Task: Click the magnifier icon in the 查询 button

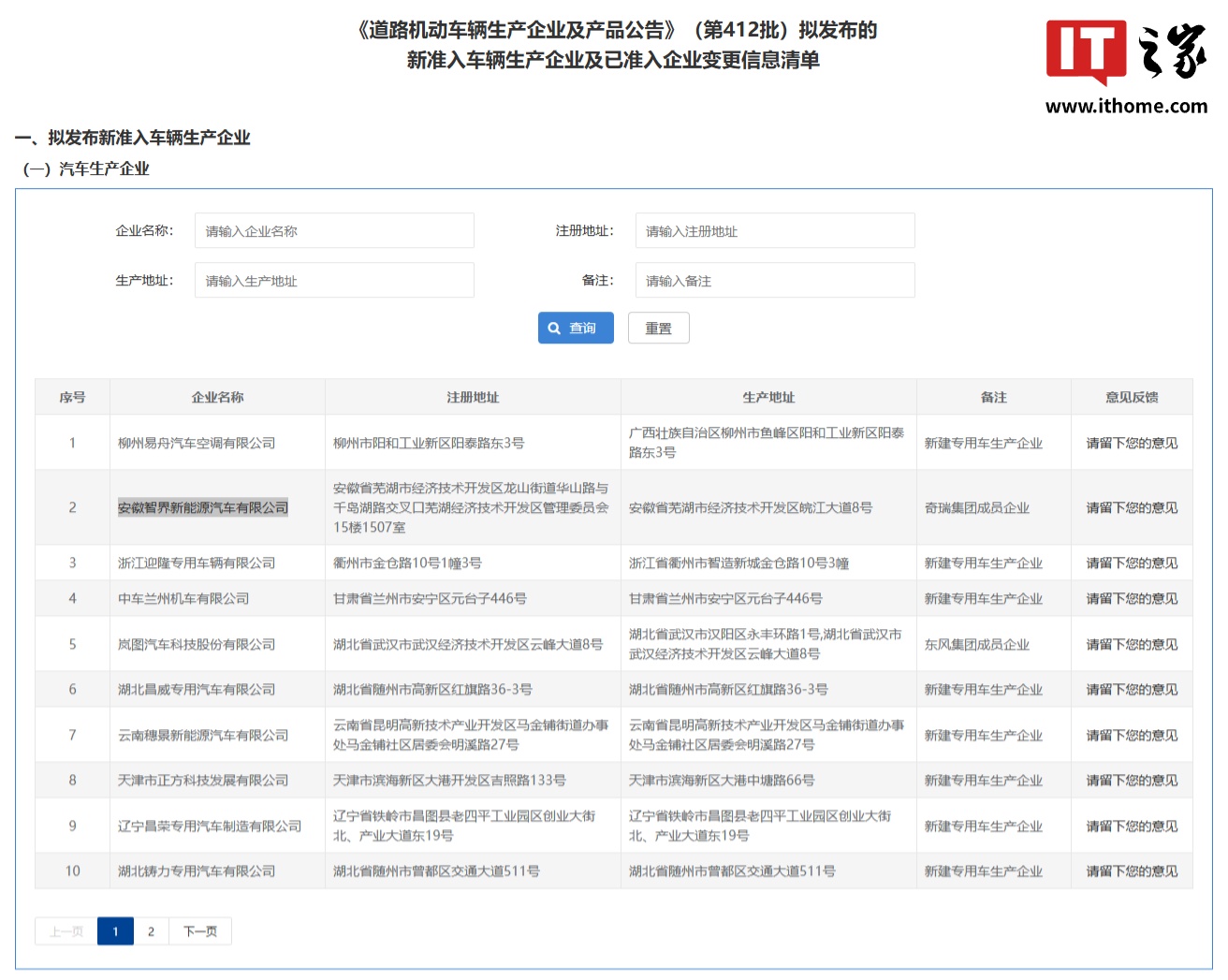Action: coord(554,329)
